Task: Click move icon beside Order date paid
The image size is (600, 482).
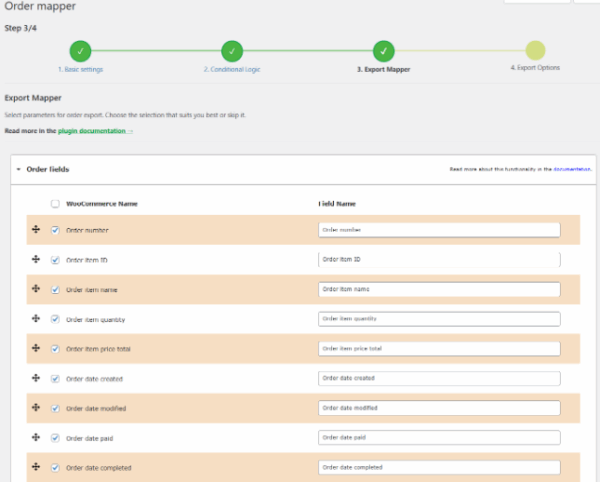Action: coord(36,438)
